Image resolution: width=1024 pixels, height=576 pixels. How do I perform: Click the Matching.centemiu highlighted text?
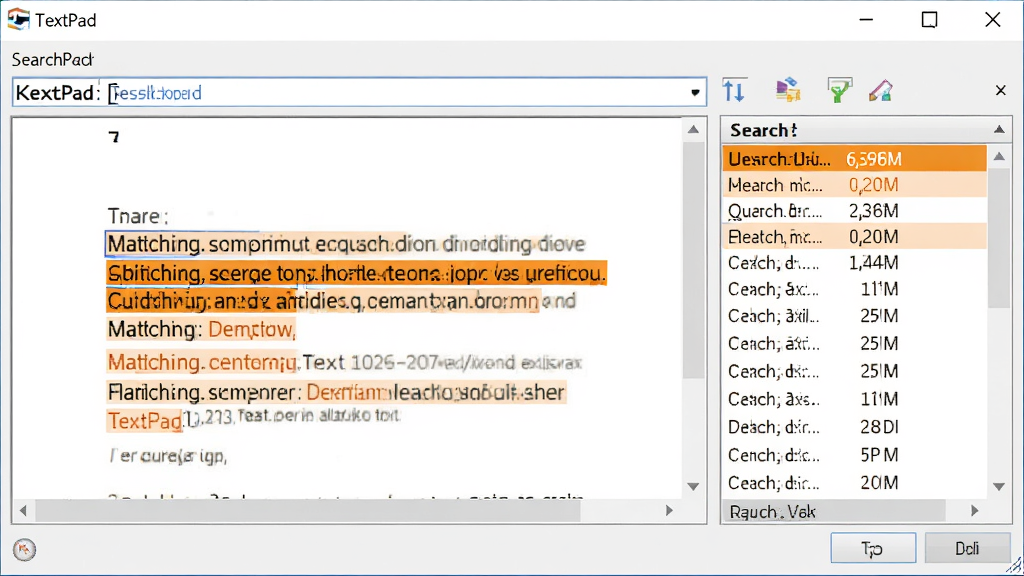(x=203, y=362)
